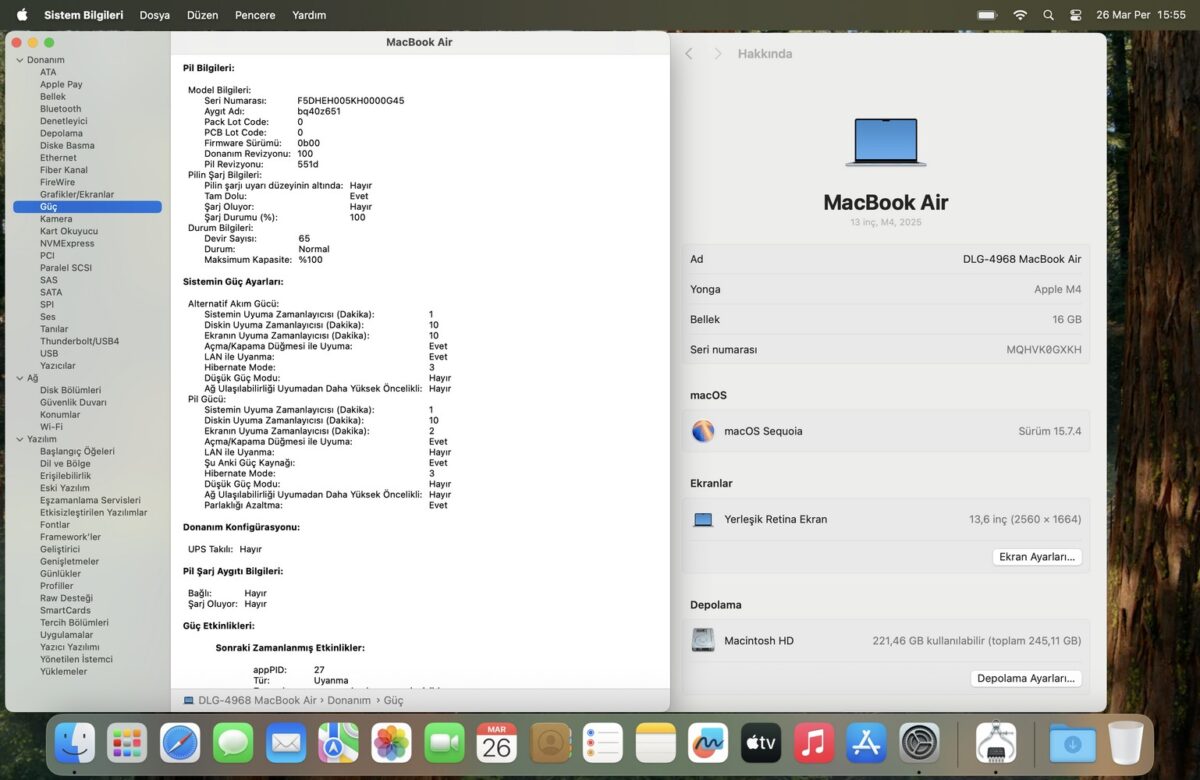Select Bellek in the sidebar
The height and width of the screenshot is (780, 1200).
(53, 97)
